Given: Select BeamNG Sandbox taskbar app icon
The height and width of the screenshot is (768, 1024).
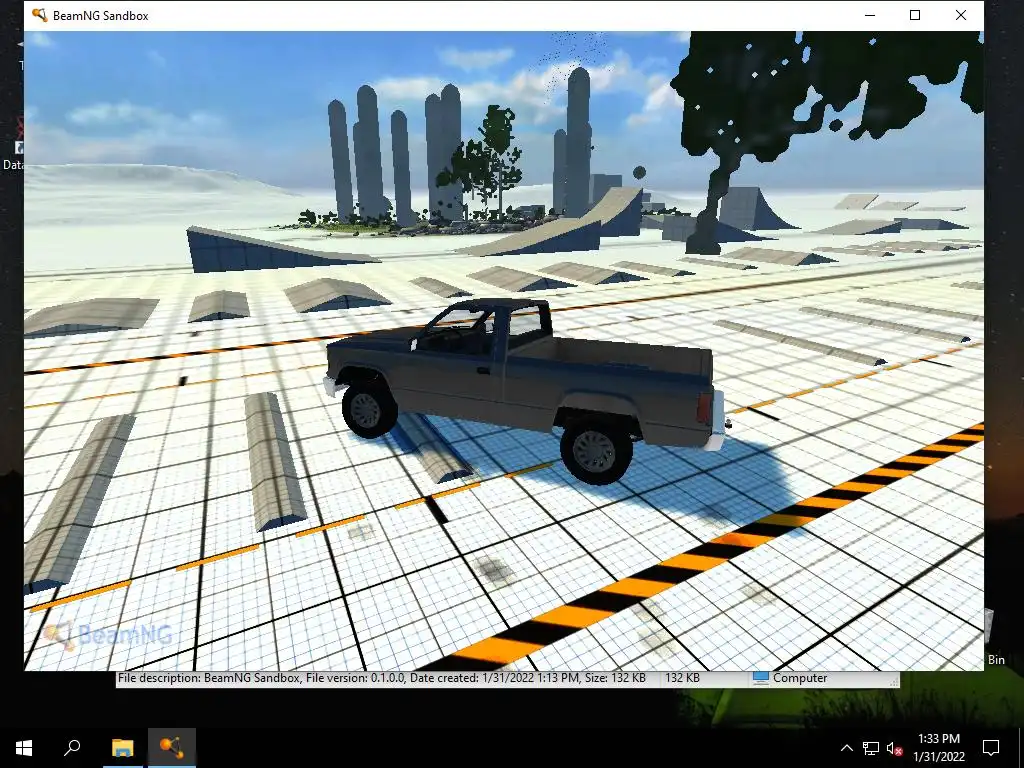Looking at the screenshot, I should point(172,748).
